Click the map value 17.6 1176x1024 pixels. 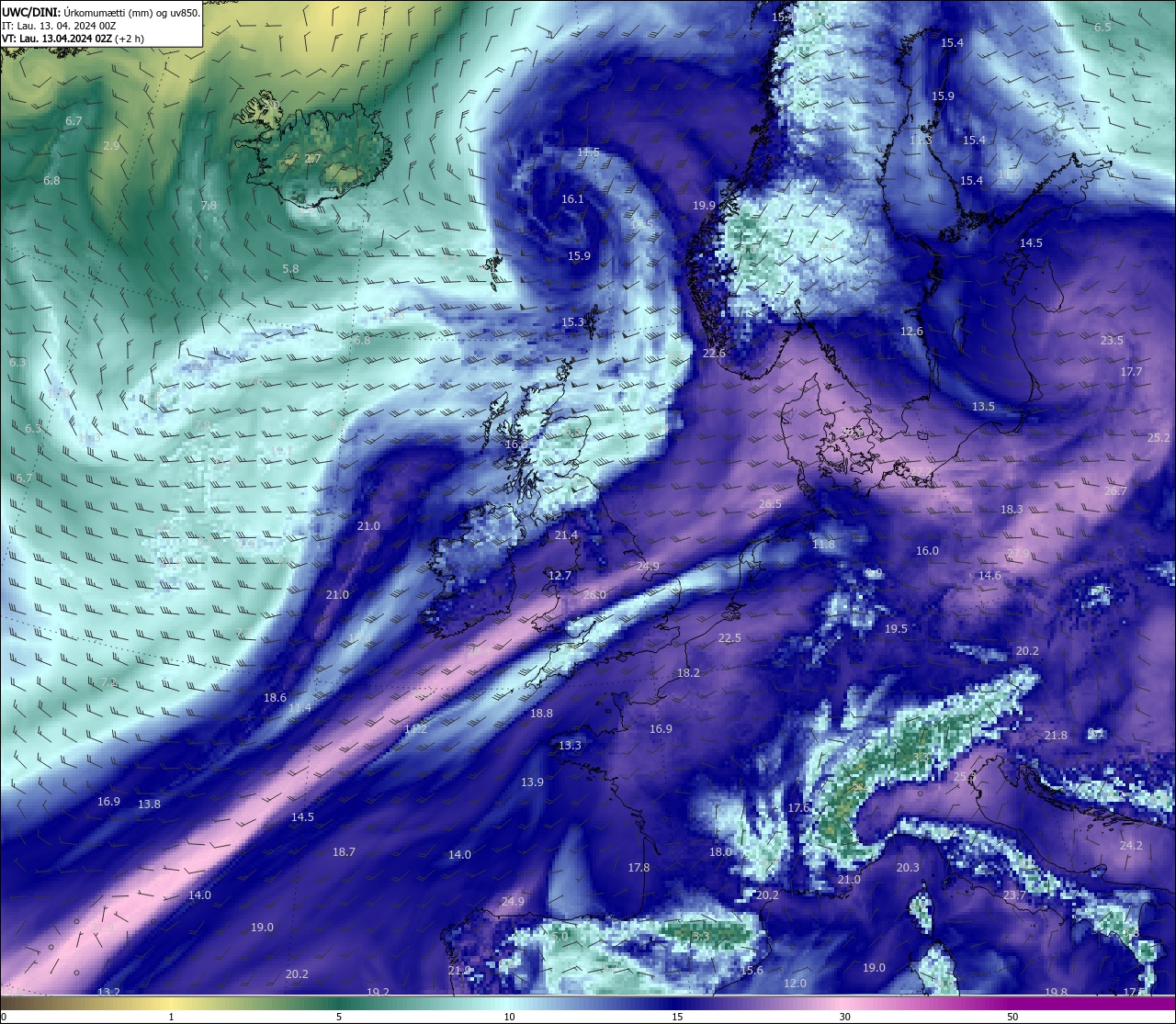(x=798, y=808)
